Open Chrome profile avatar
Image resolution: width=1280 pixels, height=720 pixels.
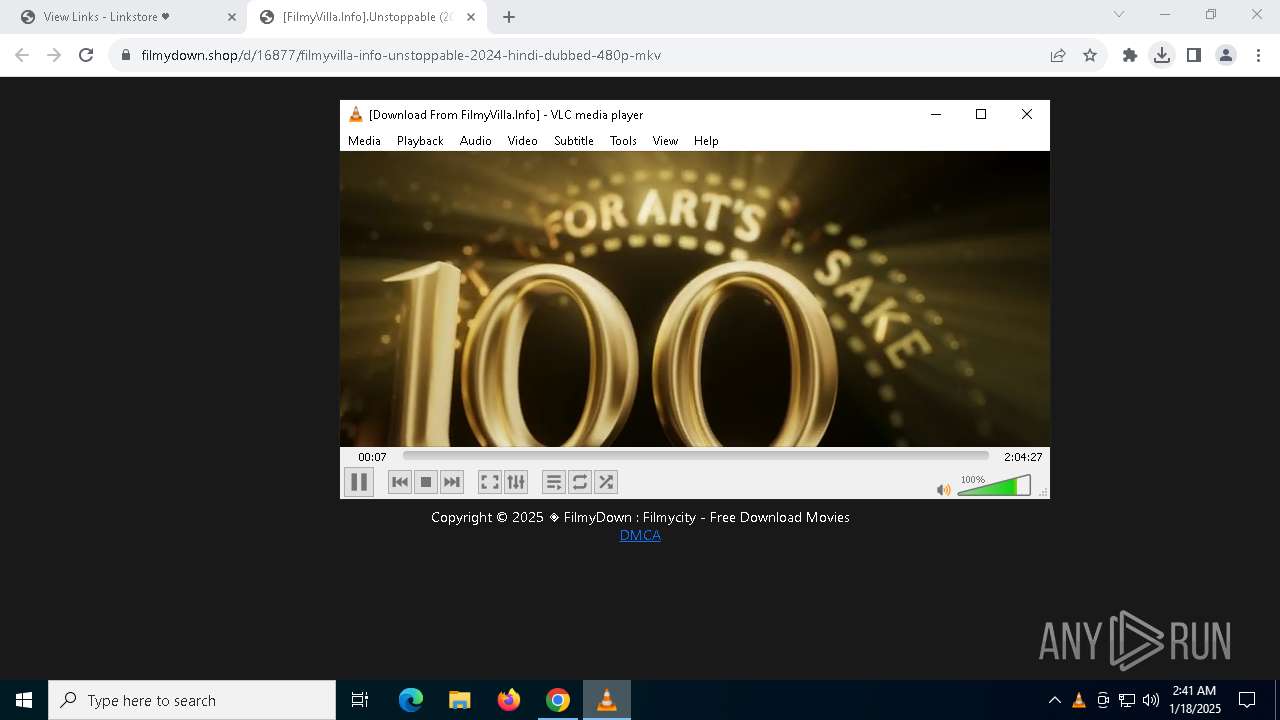1226,55
